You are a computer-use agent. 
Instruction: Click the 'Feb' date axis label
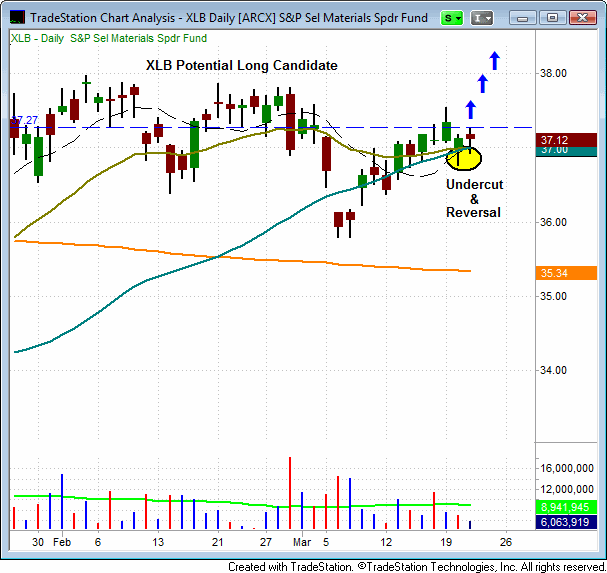click(x=62, y=542)
